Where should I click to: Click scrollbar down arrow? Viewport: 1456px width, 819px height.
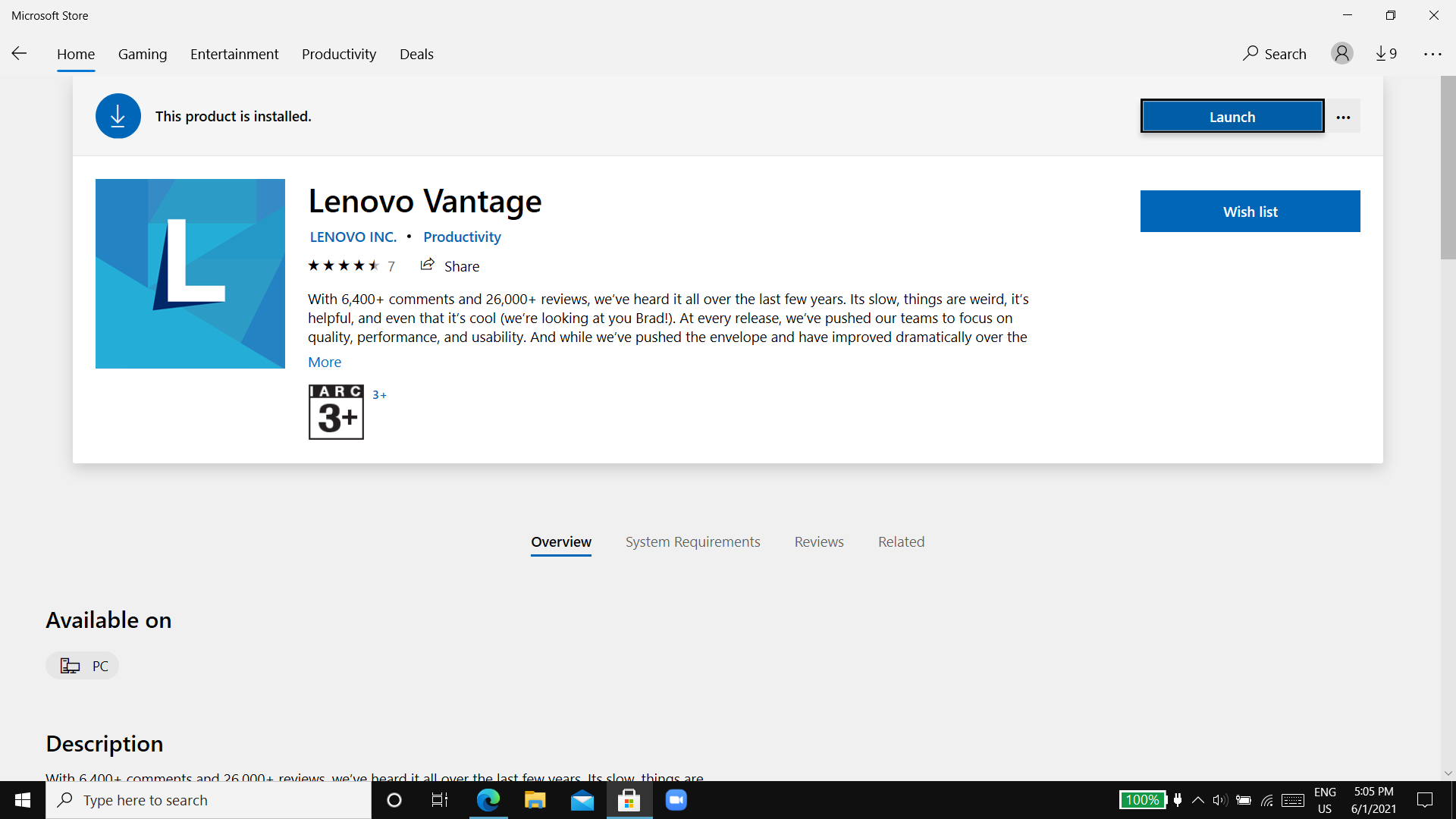1448,773
